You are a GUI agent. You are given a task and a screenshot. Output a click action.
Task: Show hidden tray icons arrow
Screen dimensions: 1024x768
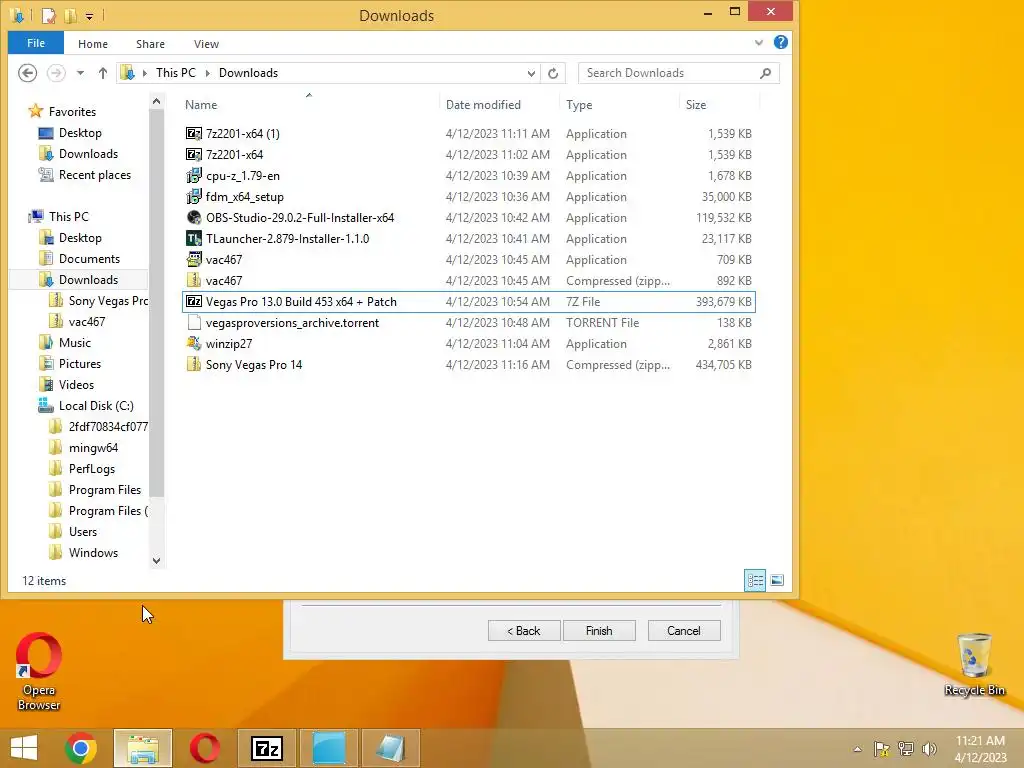pyautogui.click(x=857, y=749)
